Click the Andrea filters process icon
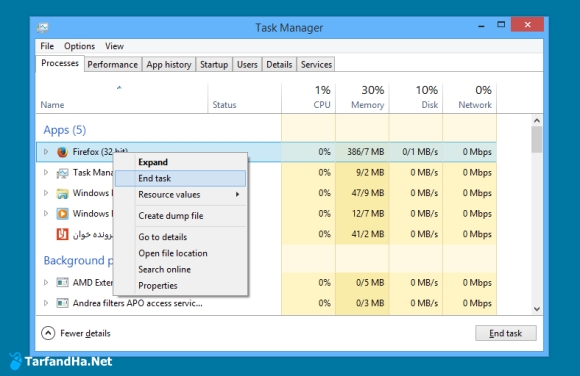This screenshot has height=376, width=580. (x=63, y=303)
